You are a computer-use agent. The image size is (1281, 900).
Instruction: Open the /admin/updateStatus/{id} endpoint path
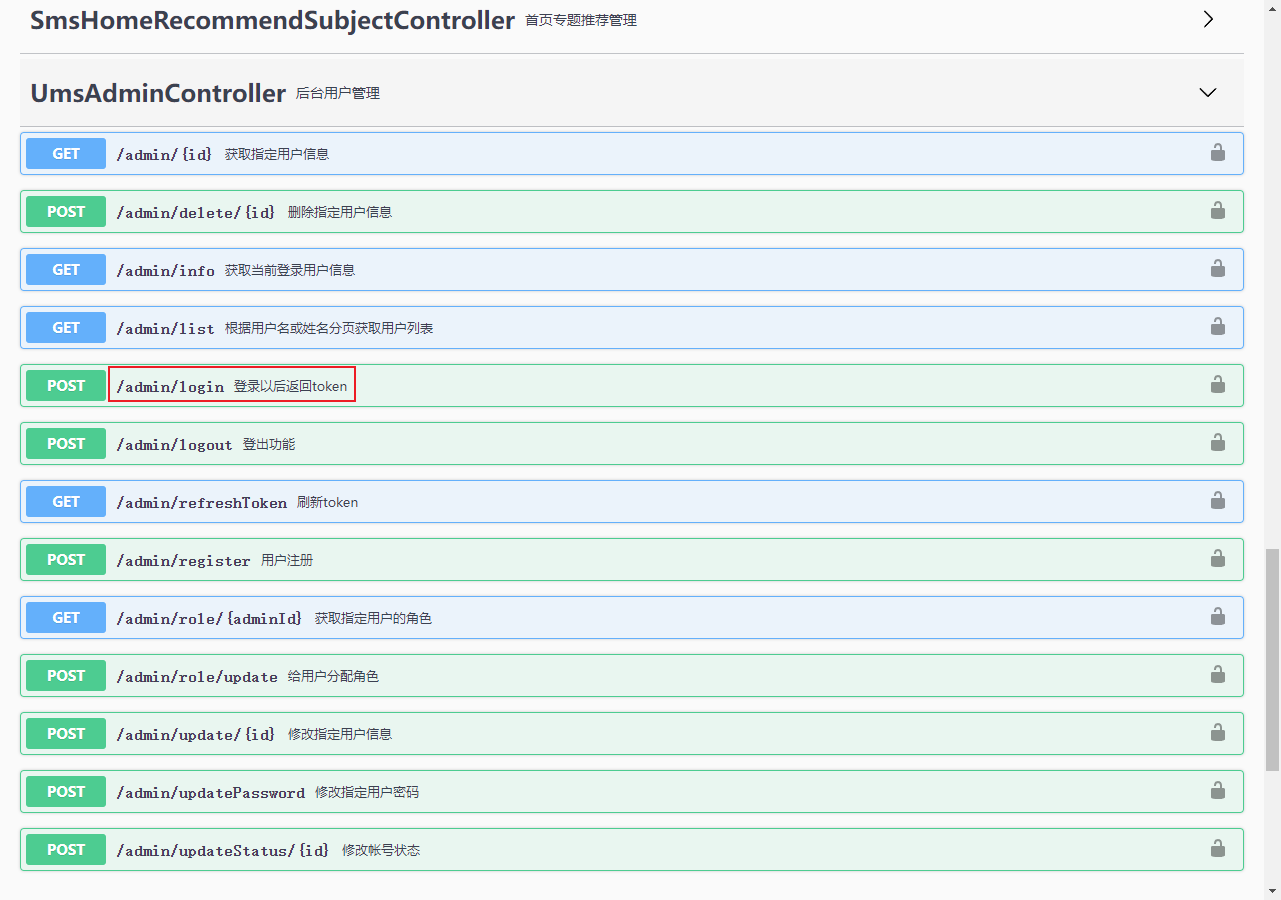[x=223, y=850]
